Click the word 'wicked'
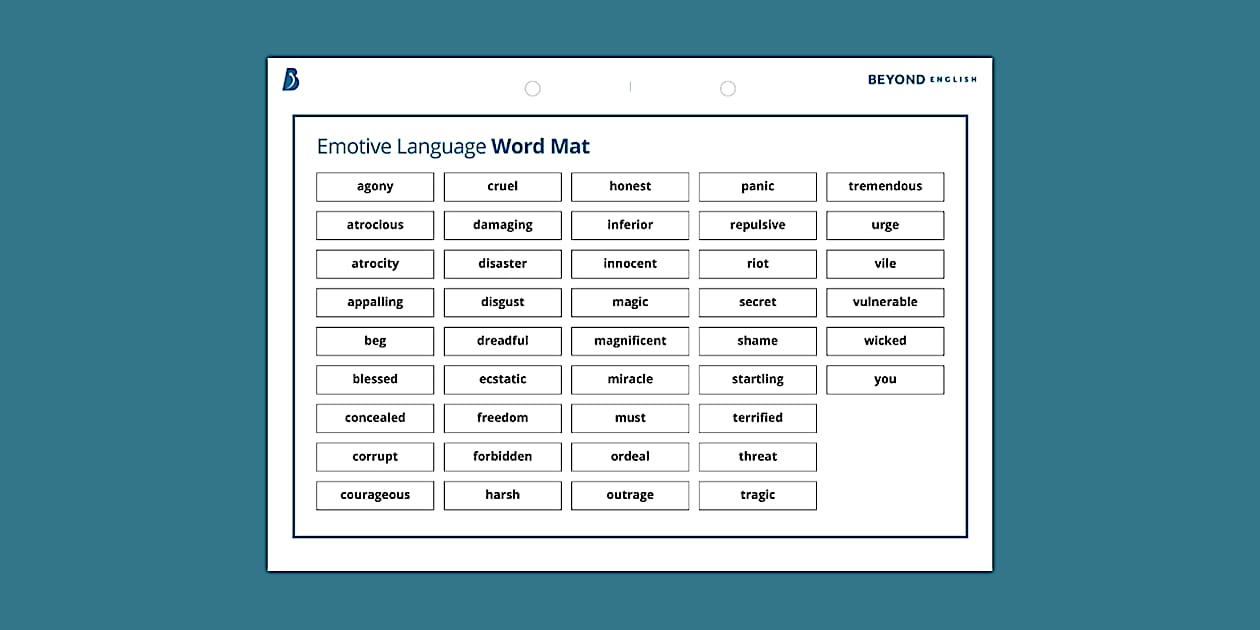The height and width of the screenshot is (630, 1260). [x=885, y=341]
